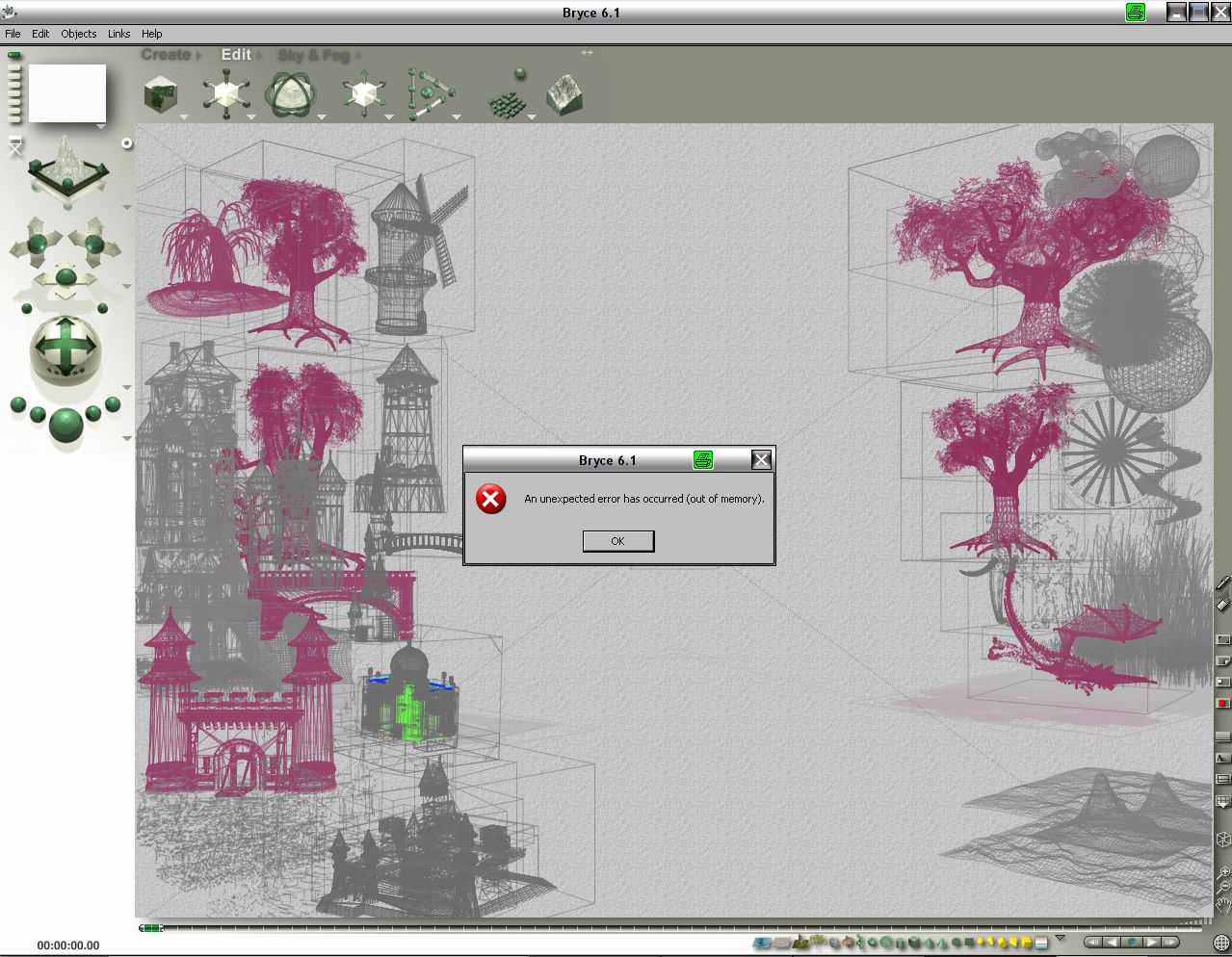
Task: Open the selection palette triangle at bottom
Action: 1060,939
